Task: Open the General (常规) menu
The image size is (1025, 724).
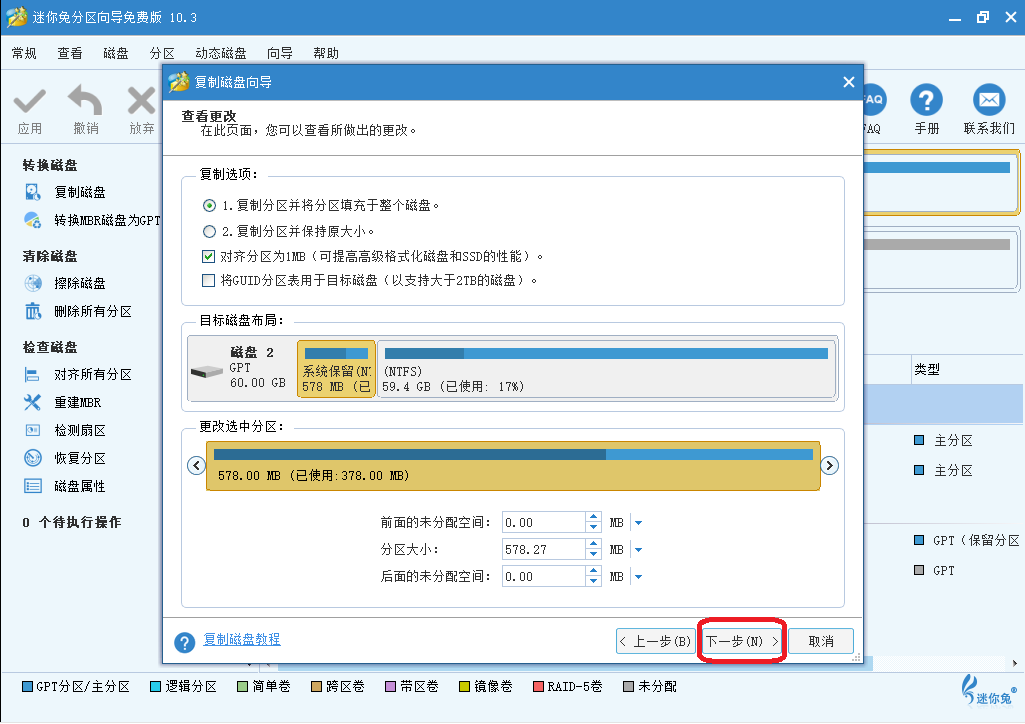Action: [x=24, y=53]
